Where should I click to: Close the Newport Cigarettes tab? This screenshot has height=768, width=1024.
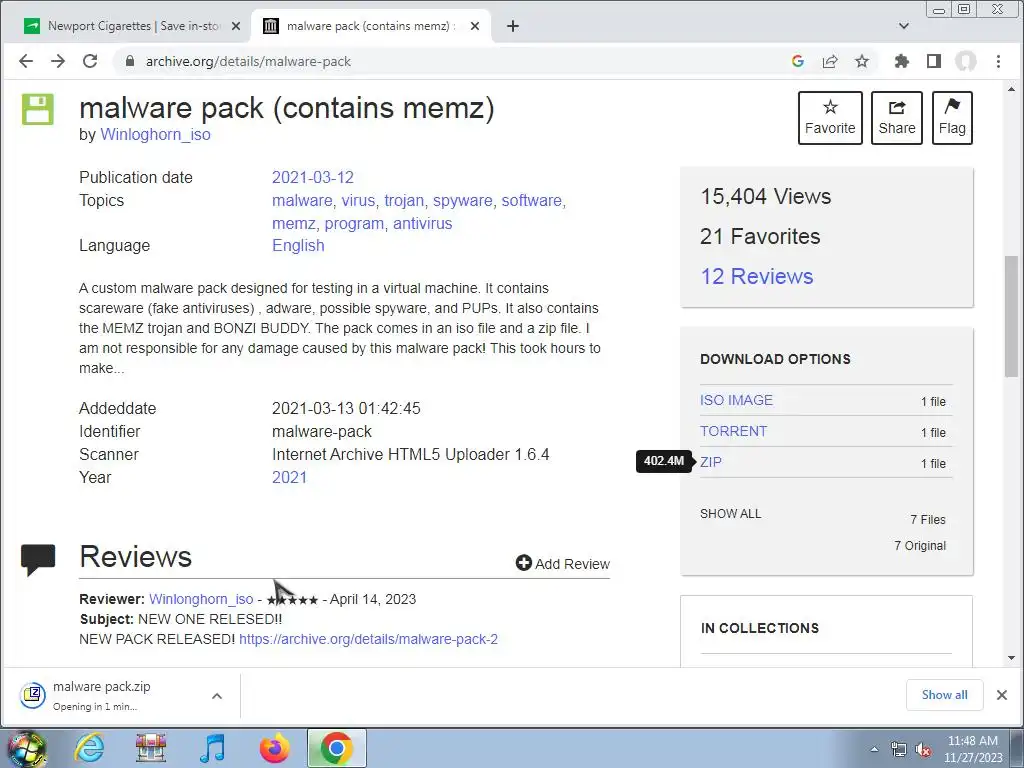tap(236, 26)
